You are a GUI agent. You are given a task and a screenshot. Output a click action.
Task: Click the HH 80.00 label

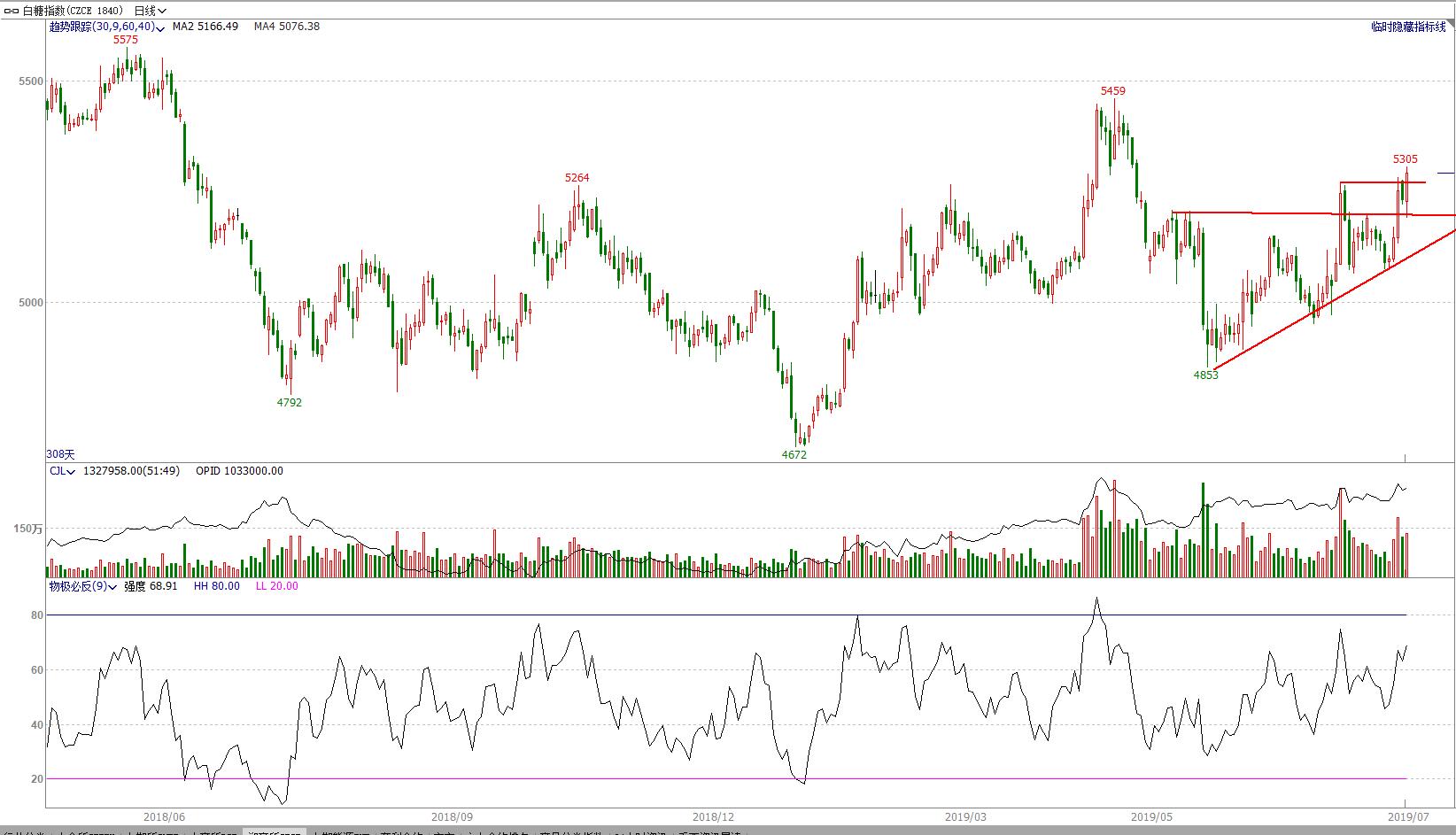click(217, 586)
